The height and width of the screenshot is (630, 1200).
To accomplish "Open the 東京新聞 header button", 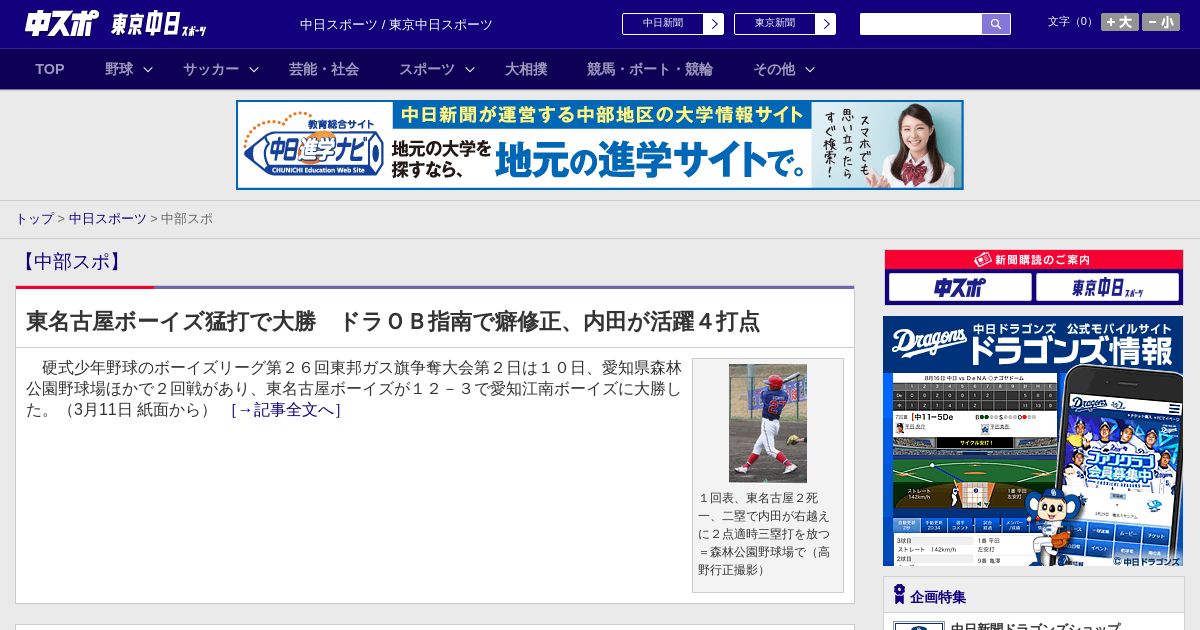I will tap(775, 24).
